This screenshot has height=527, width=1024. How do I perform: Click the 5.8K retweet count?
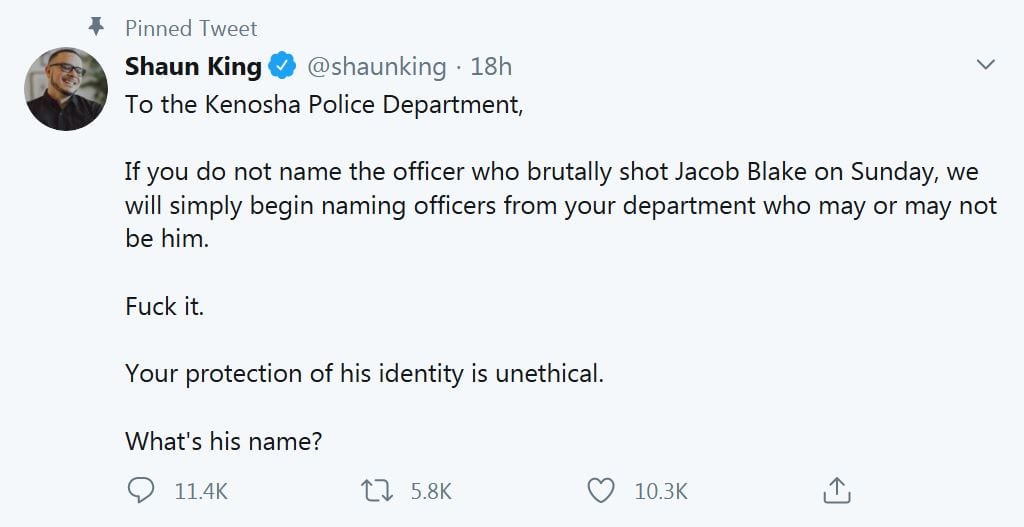pyautogui.click(x=431, y=491)
